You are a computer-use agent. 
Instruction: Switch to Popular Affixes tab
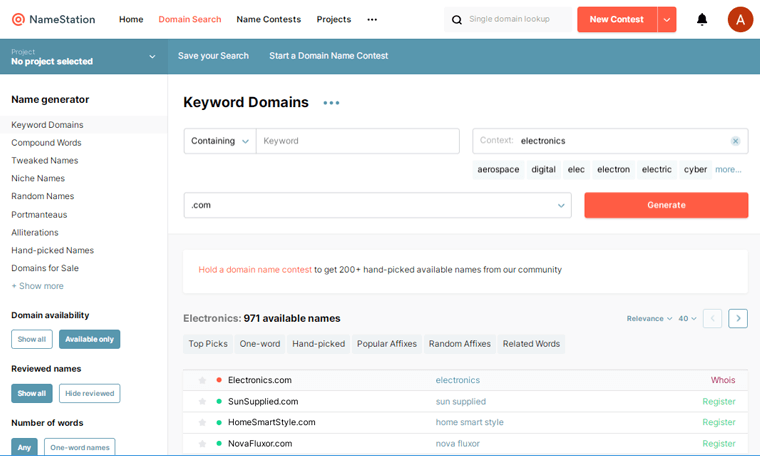coord(387,344)
